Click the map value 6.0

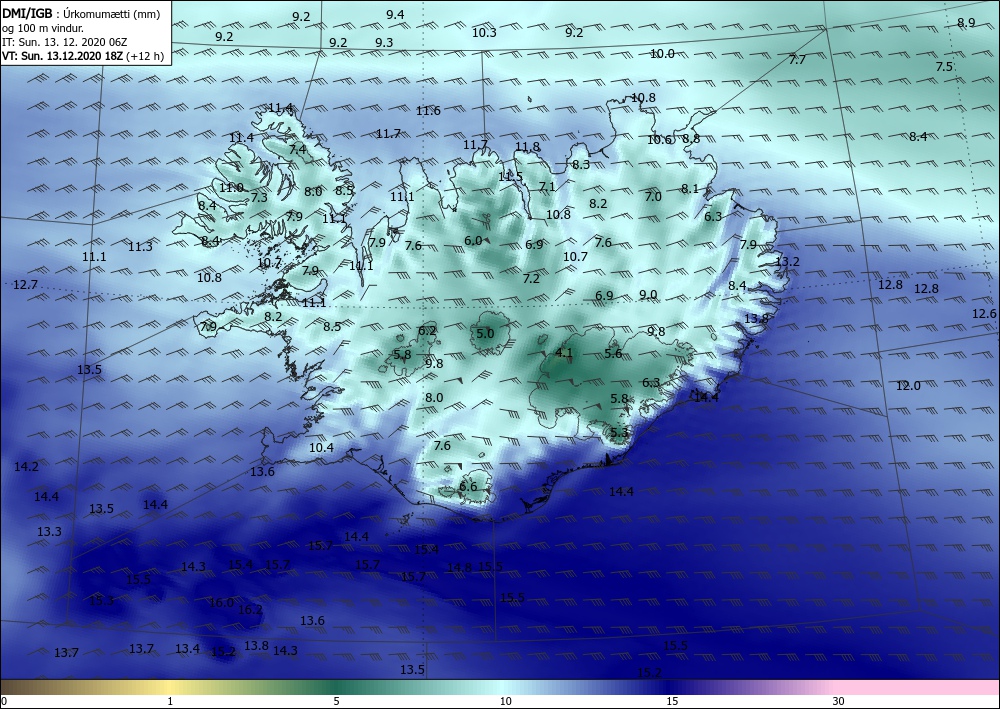tap(473, 240)
